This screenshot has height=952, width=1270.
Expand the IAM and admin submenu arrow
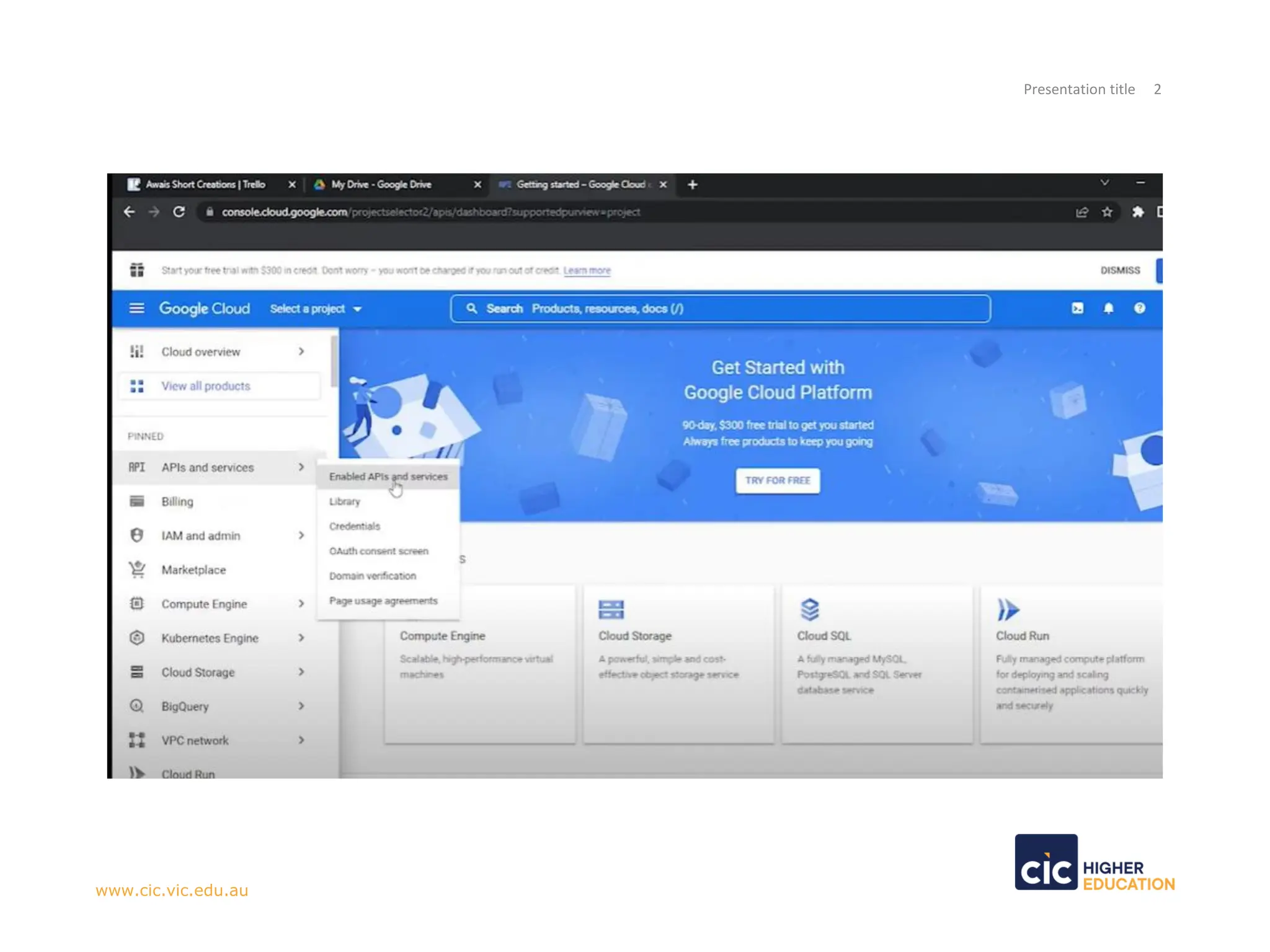tap(301, 535)
